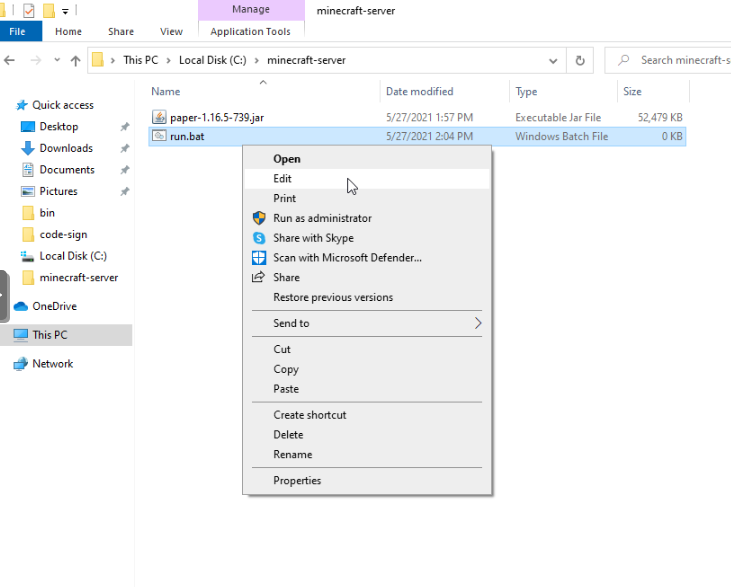731x587 pixels.
Task: Open Documents in the navigation pane
Action: 67,169
